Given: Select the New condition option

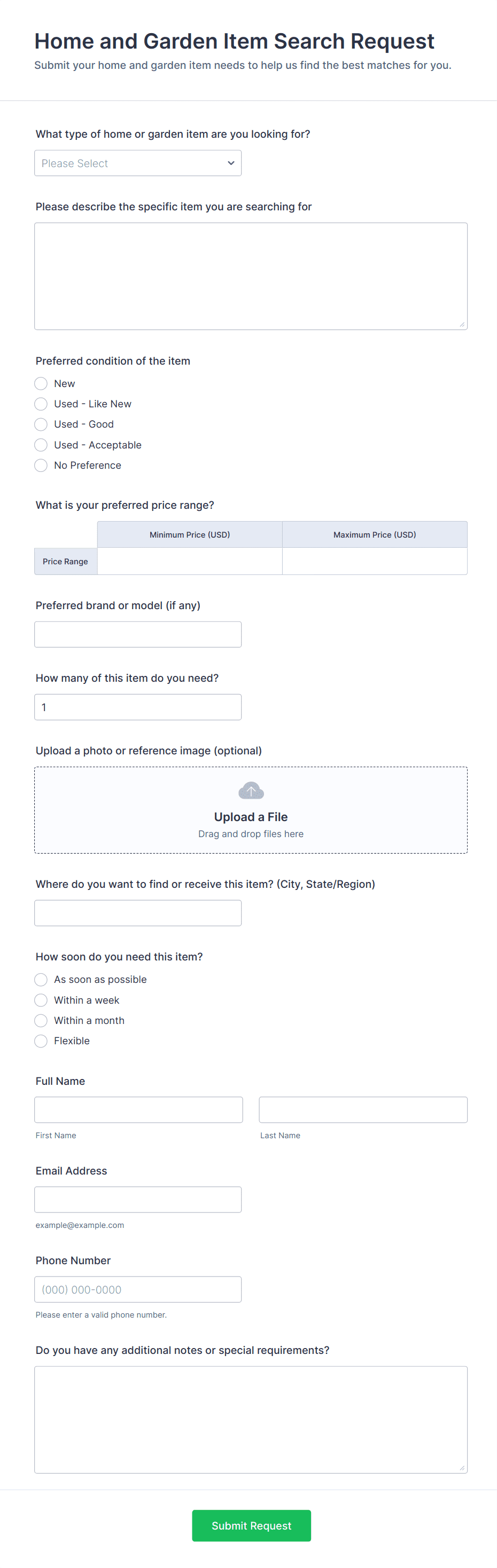Looking at the screenshot, I should tap(41, 383).
